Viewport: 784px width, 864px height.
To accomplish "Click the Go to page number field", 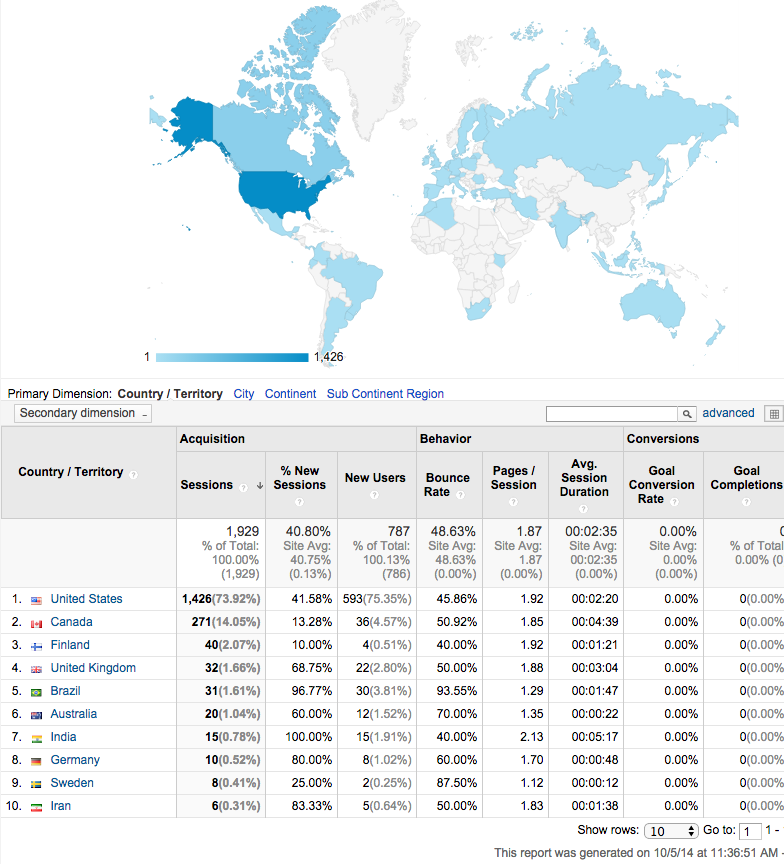I will point(750,831).
